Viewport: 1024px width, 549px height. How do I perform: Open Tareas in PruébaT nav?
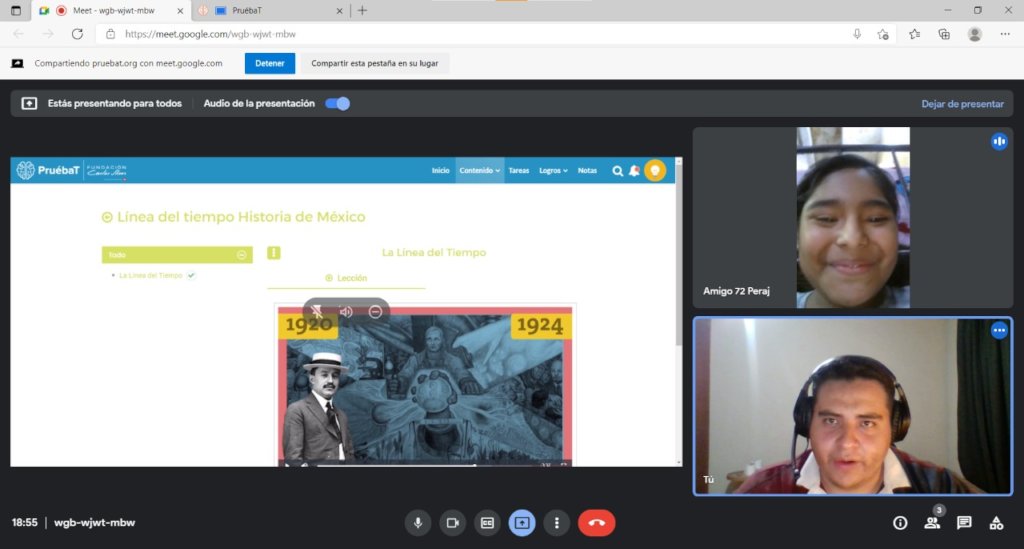(519, 170)
